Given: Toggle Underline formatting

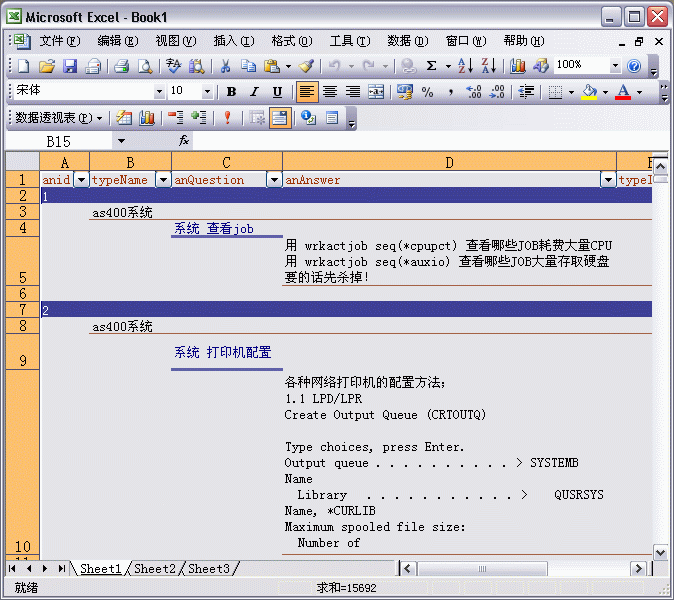Looking at the screenshot, I should [277, 92].
